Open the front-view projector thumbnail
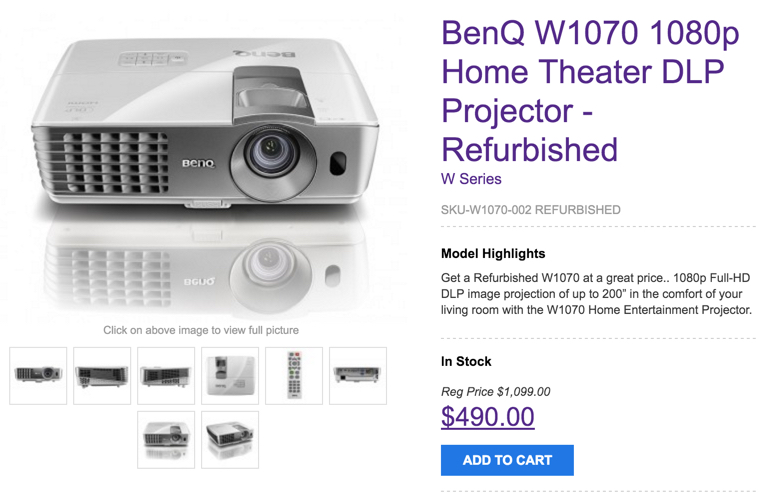The height and width of the screenshot is (493, 759). point(38,376)
